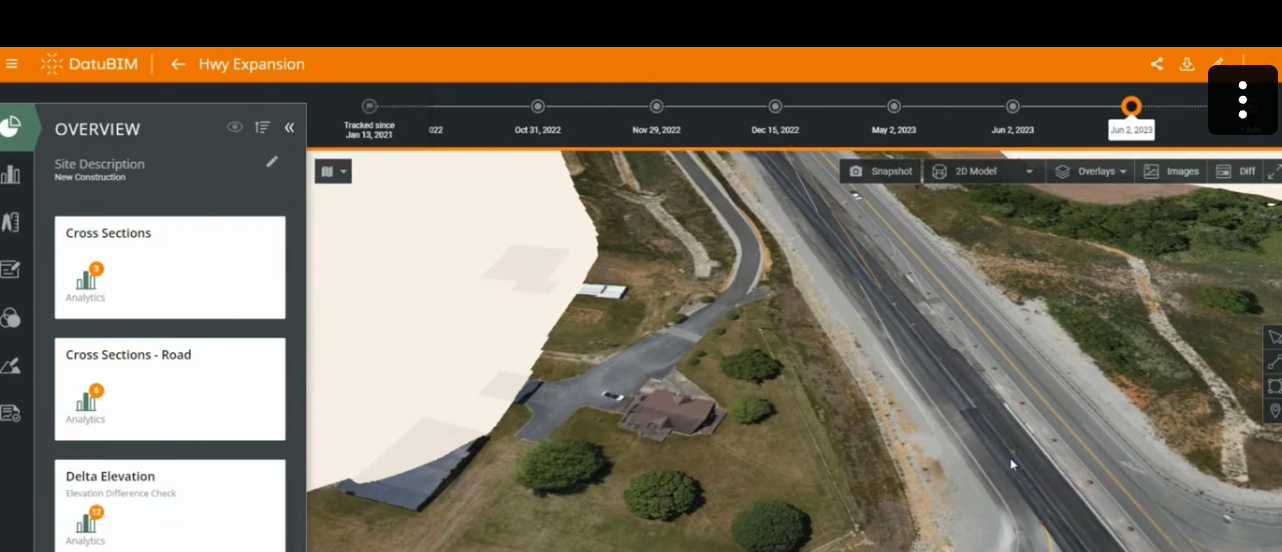Download project data from the header
Image resolution: width=1282 pixels, height=552 pixels.
point(1187,64)
